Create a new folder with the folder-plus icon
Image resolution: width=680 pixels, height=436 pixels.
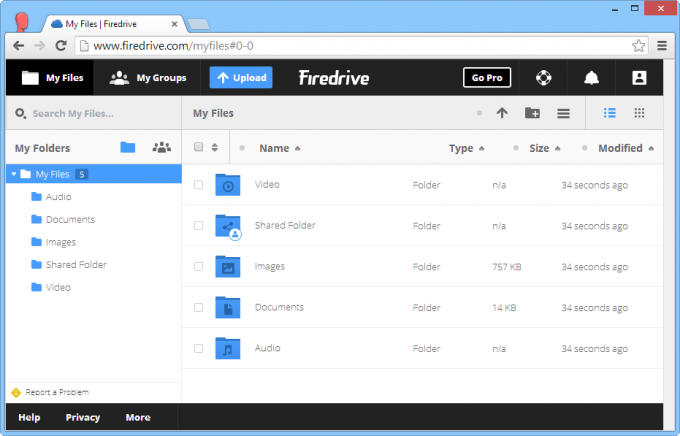pyautogui.click(x=532, y=113)
